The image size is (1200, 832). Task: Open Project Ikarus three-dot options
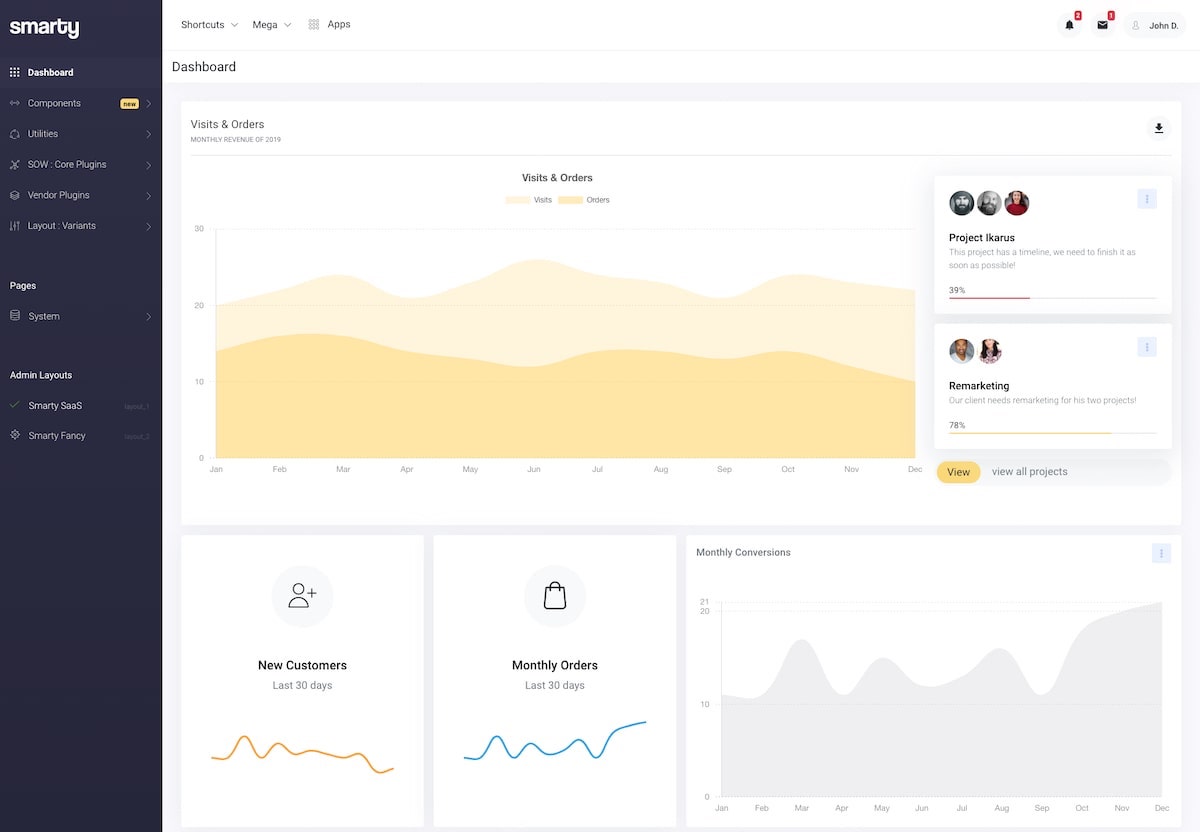coord(1146,199)
